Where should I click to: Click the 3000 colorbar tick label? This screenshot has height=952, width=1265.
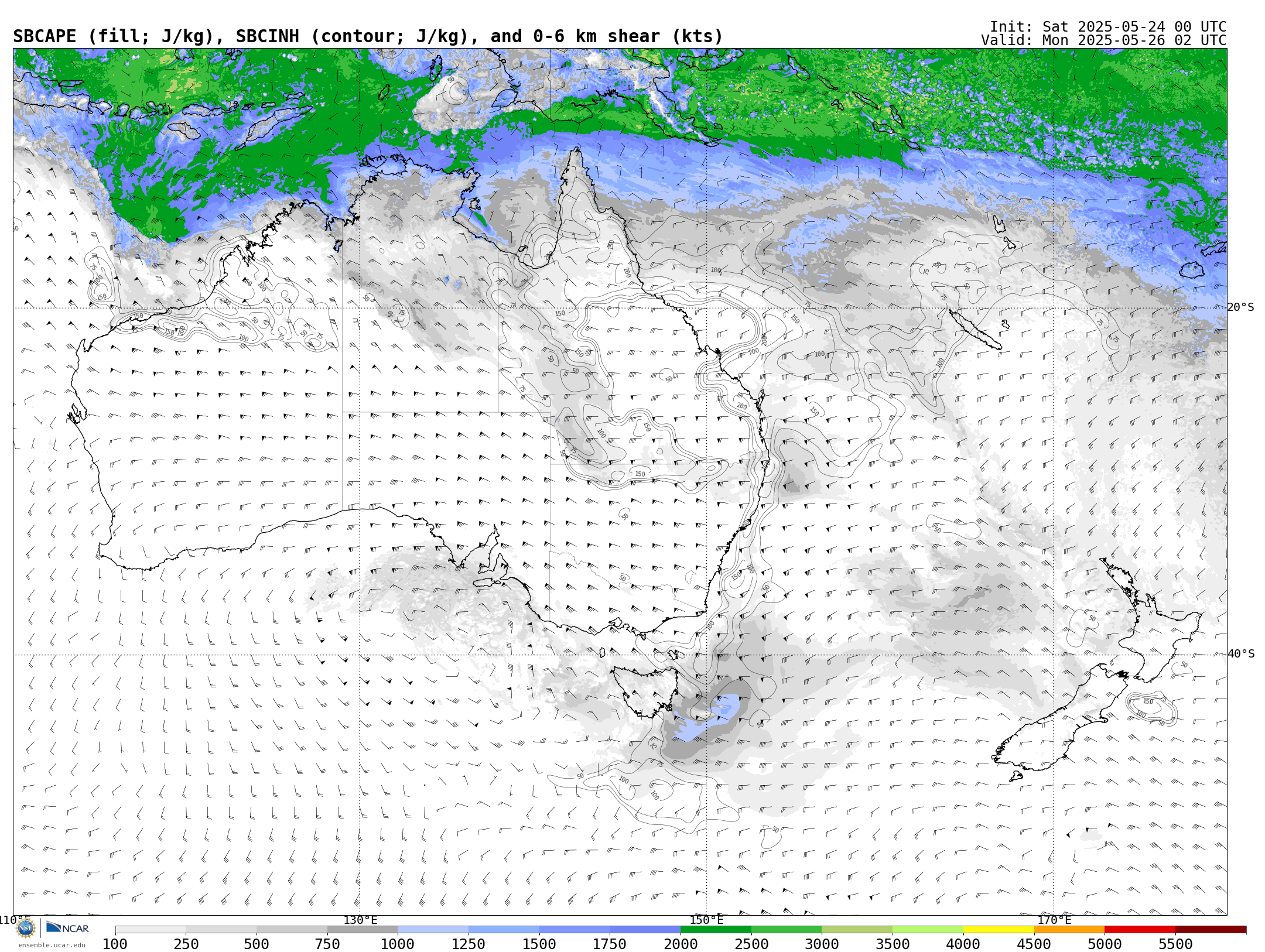[x=822, y=944]
